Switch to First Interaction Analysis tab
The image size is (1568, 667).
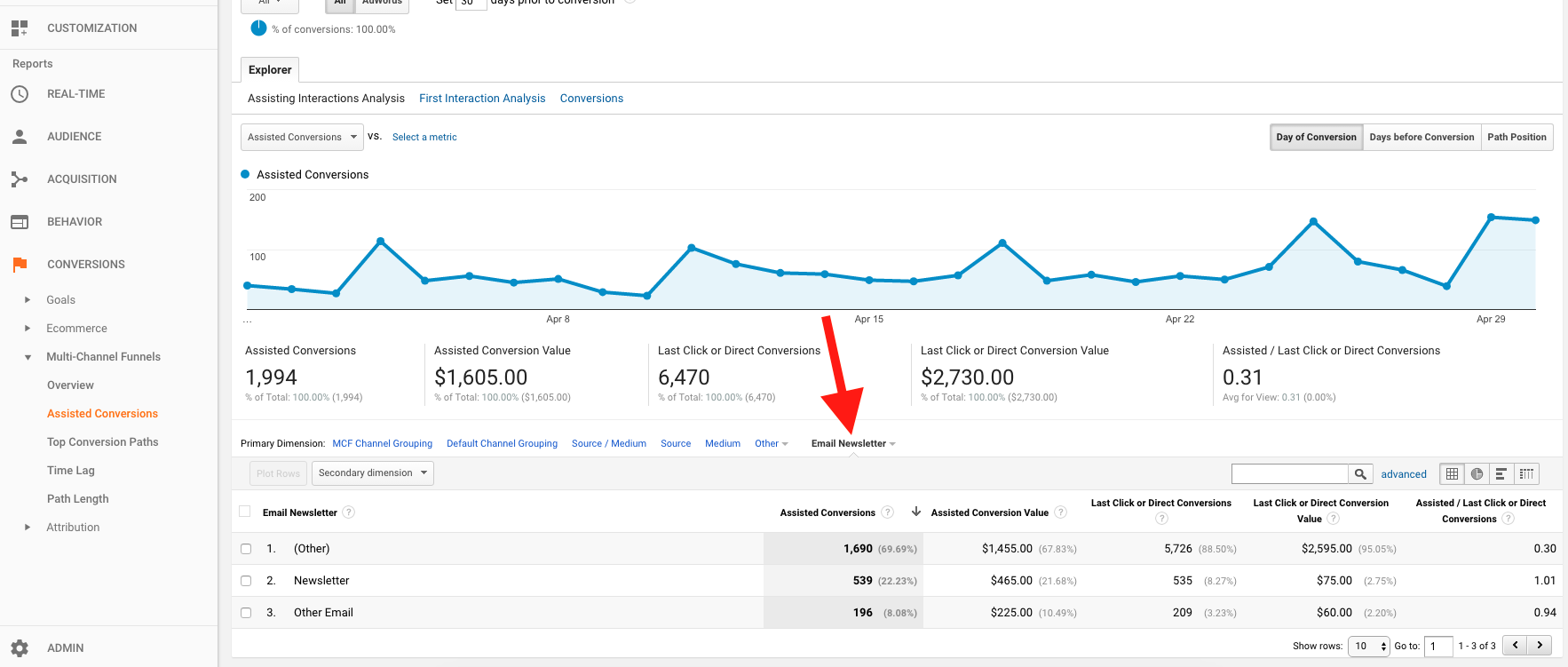482,99
